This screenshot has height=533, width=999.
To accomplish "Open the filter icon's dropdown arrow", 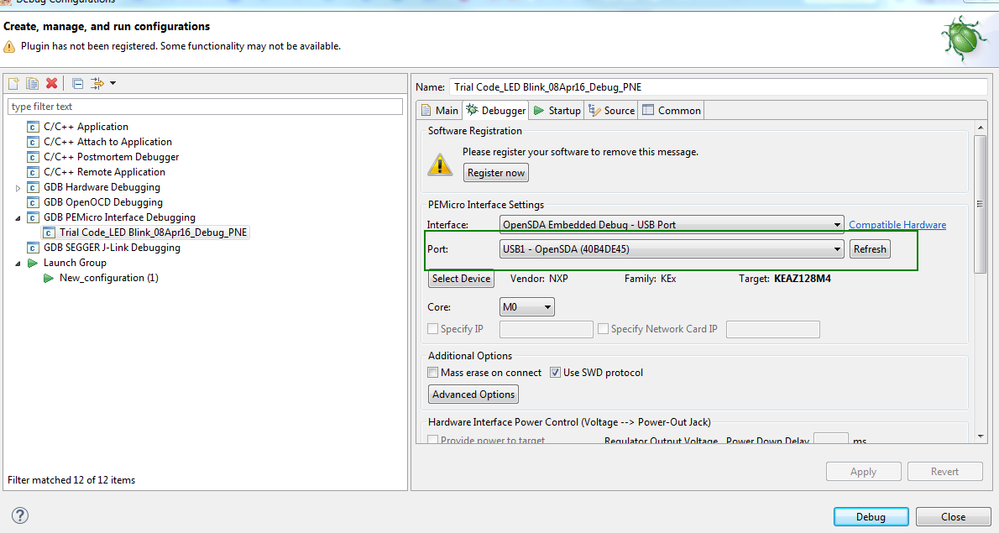I will (x=113, y=83).
